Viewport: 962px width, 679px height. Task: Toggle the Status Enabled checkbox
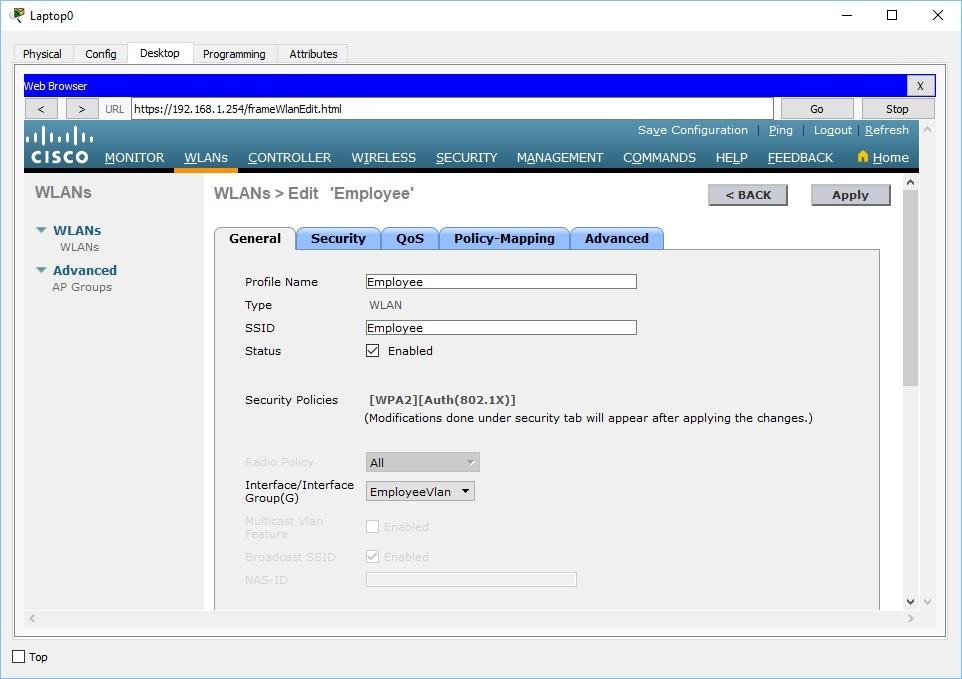click(372, 350)
